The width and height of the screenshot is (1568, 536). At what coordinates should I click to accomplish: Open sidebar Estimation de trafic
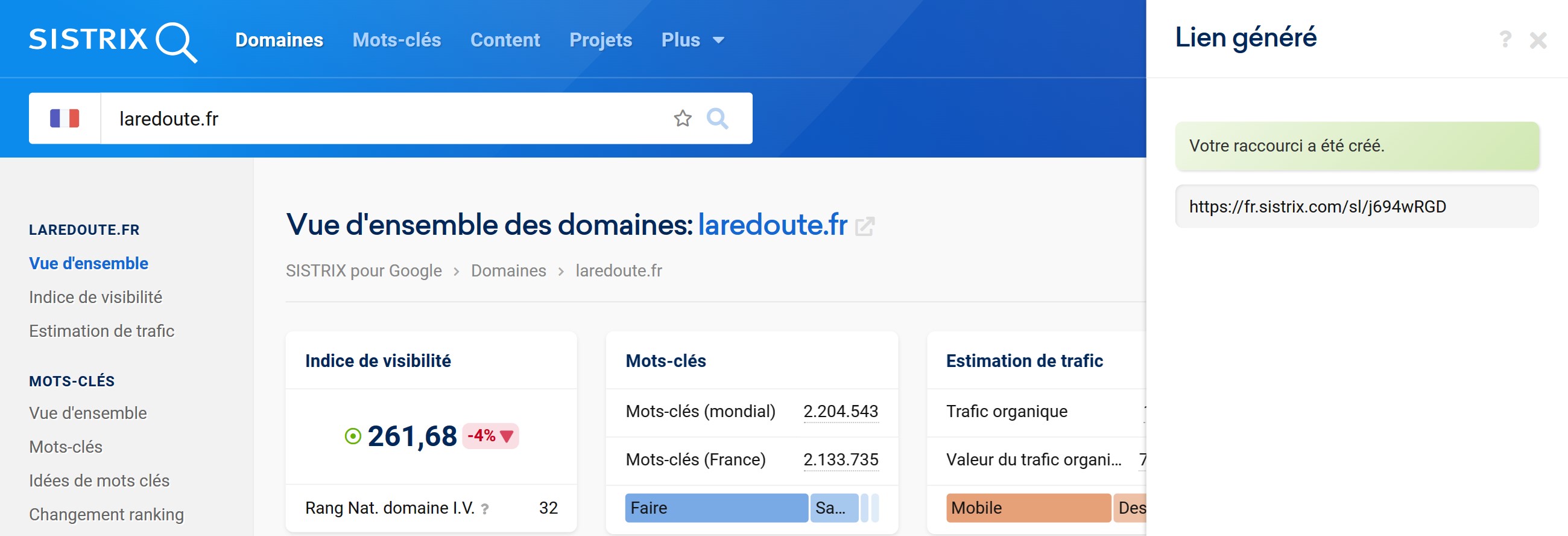pos(102,331)
